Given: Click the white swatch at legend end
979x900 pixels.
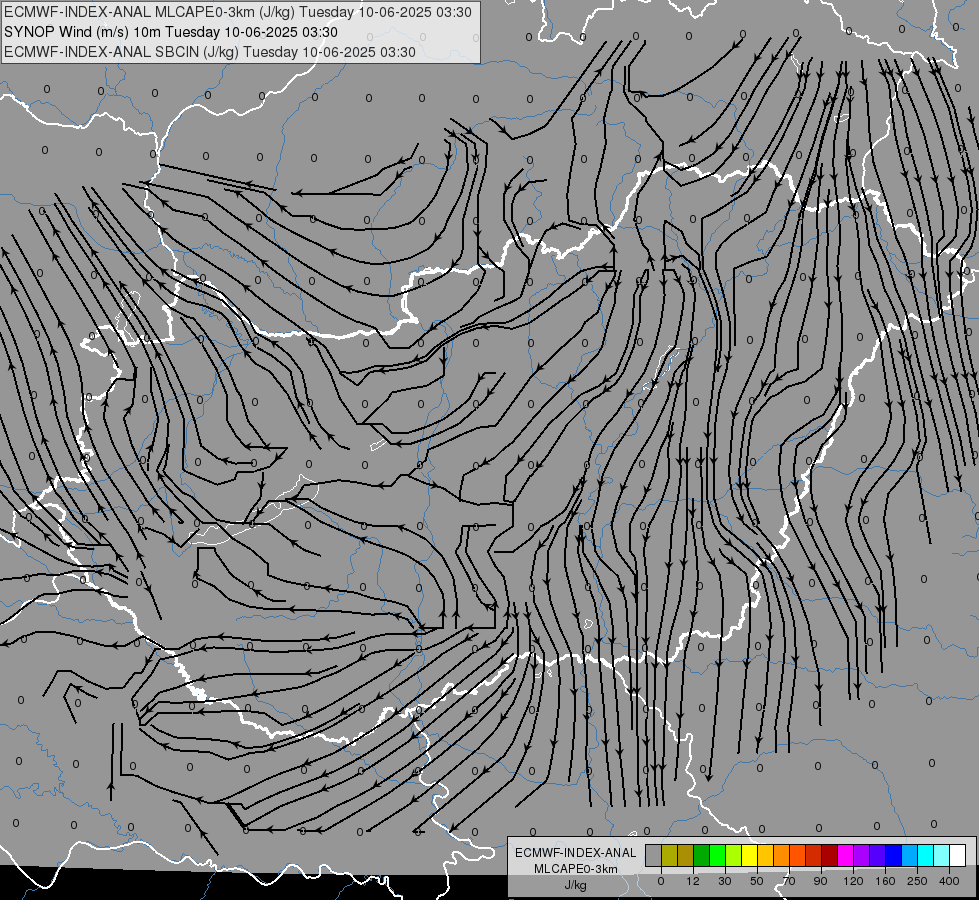Looking at the screenshot, I should [957, 855].
